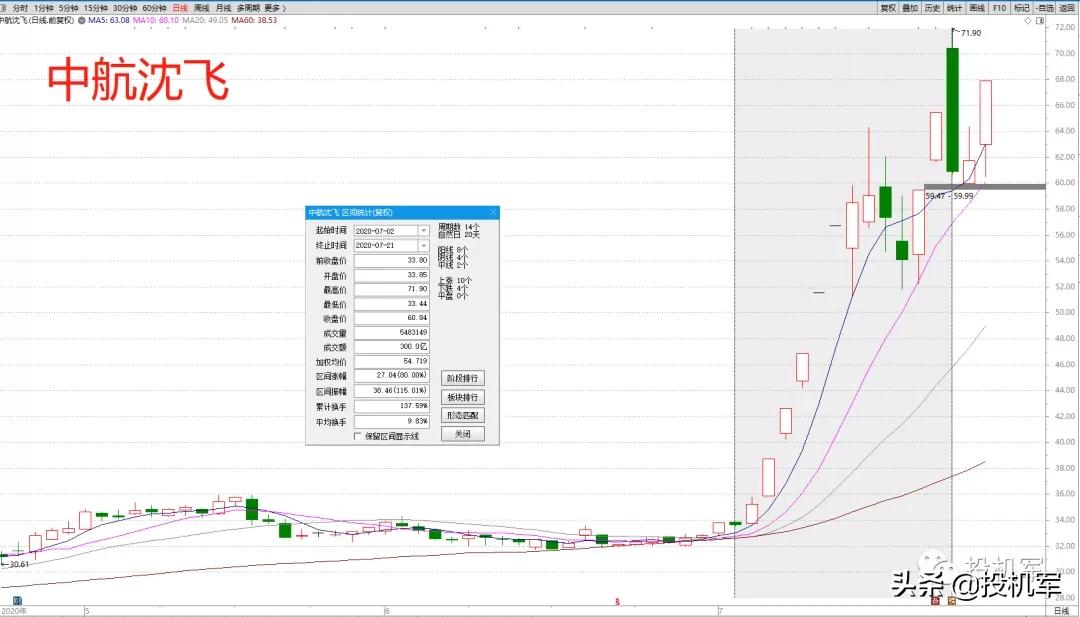Click the MA5: 63.08 indicator label
The width and height of the screenshot is (1080, 617).
click(109, 21)
